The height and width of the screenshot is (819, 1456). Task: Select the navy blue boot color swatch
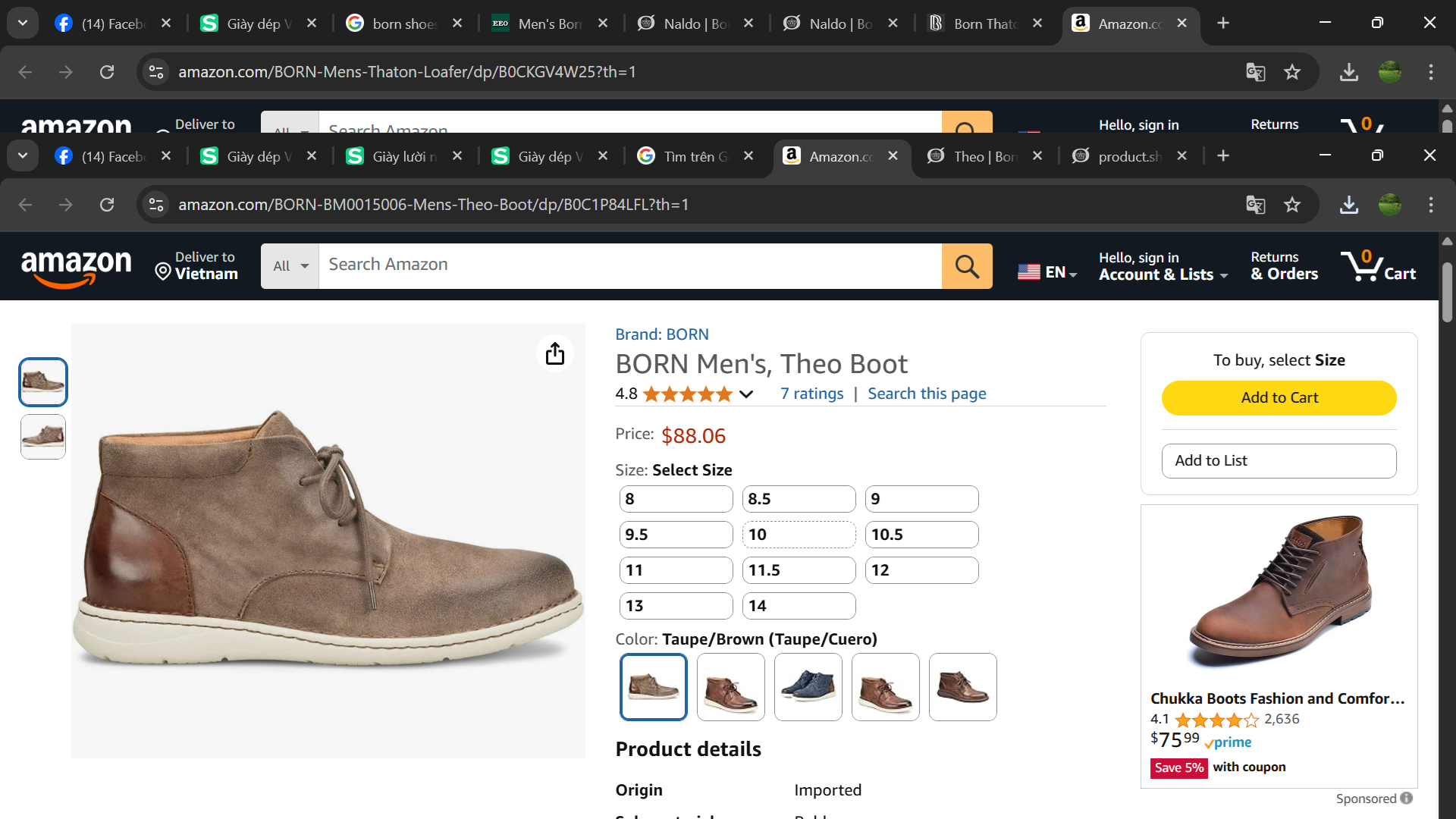click(808, 687)
